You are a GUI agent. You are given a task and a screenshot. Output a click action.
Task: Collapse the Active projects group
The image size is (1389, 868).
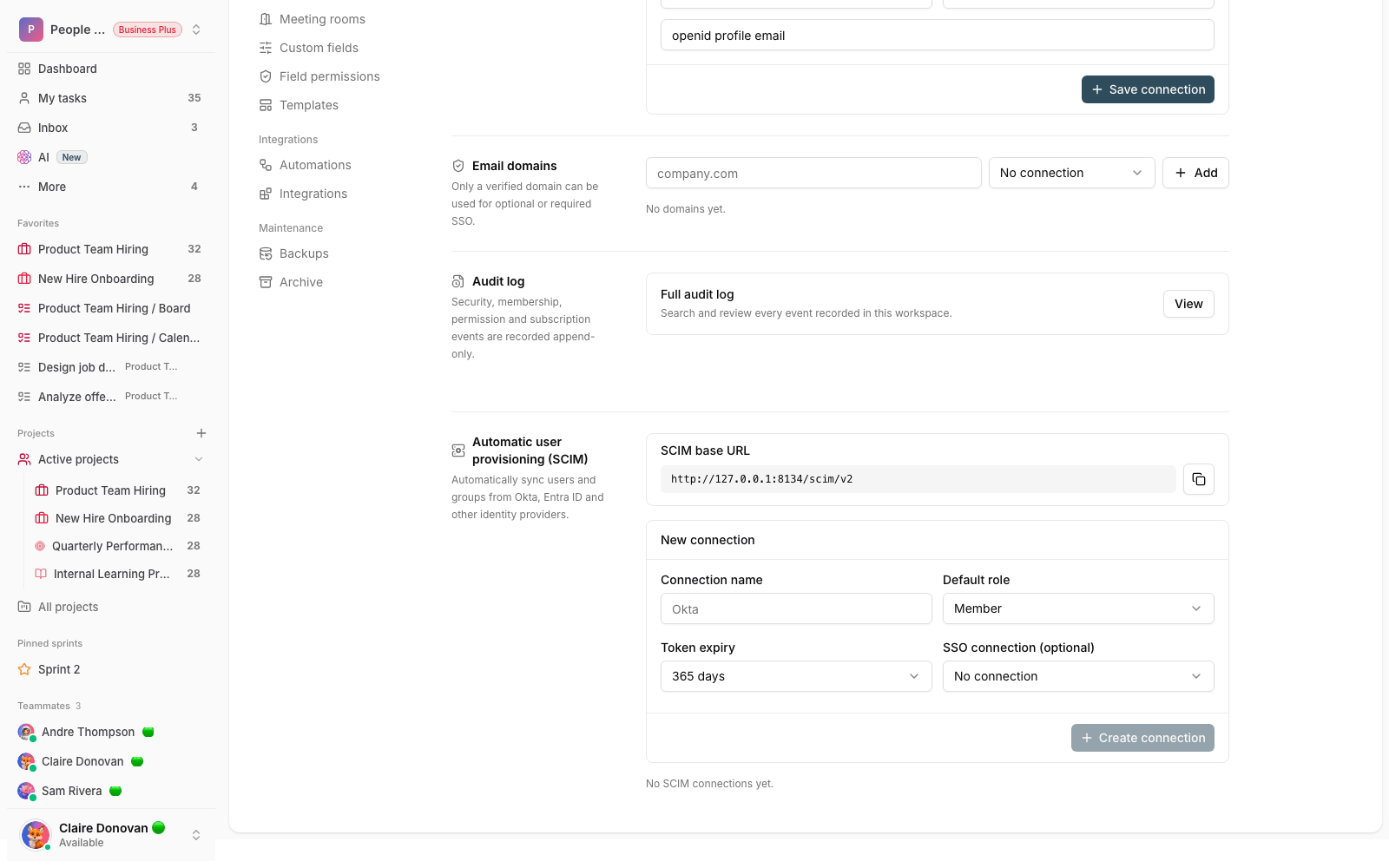point(199,459)
